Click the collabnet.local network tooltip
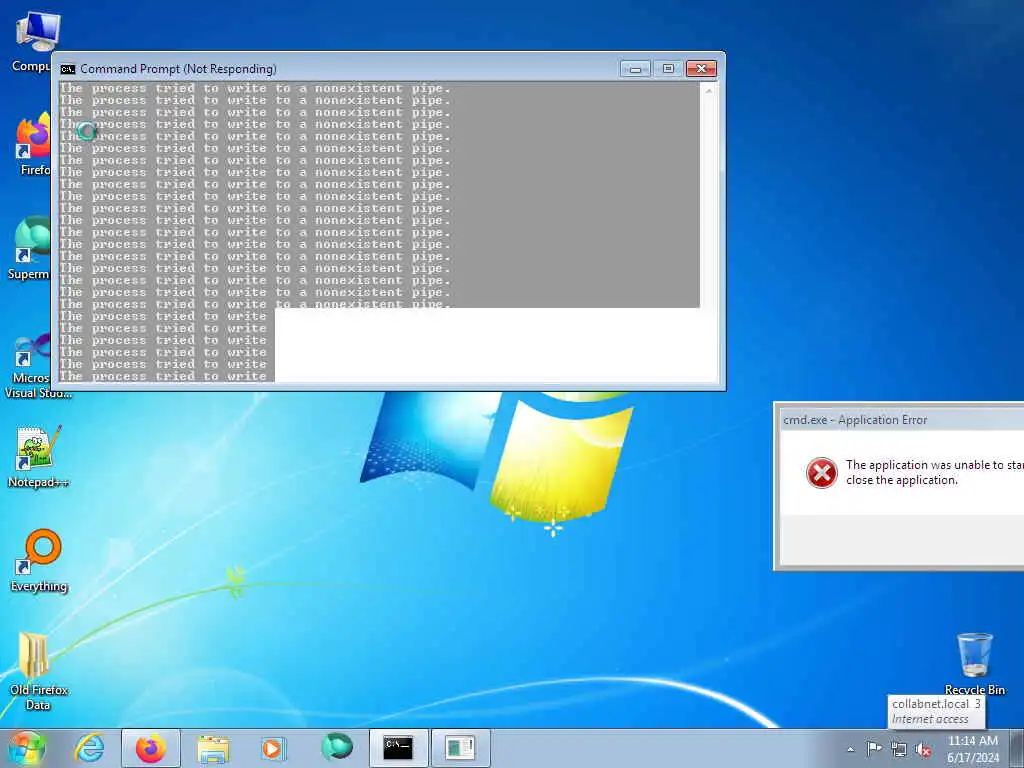 (936, 711)
